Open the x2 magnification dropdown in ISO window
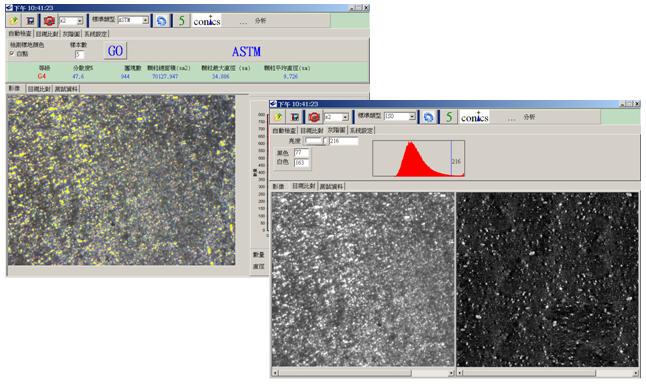Image resolution: width=646 pixels, height=385 pixels. (345, 117)
